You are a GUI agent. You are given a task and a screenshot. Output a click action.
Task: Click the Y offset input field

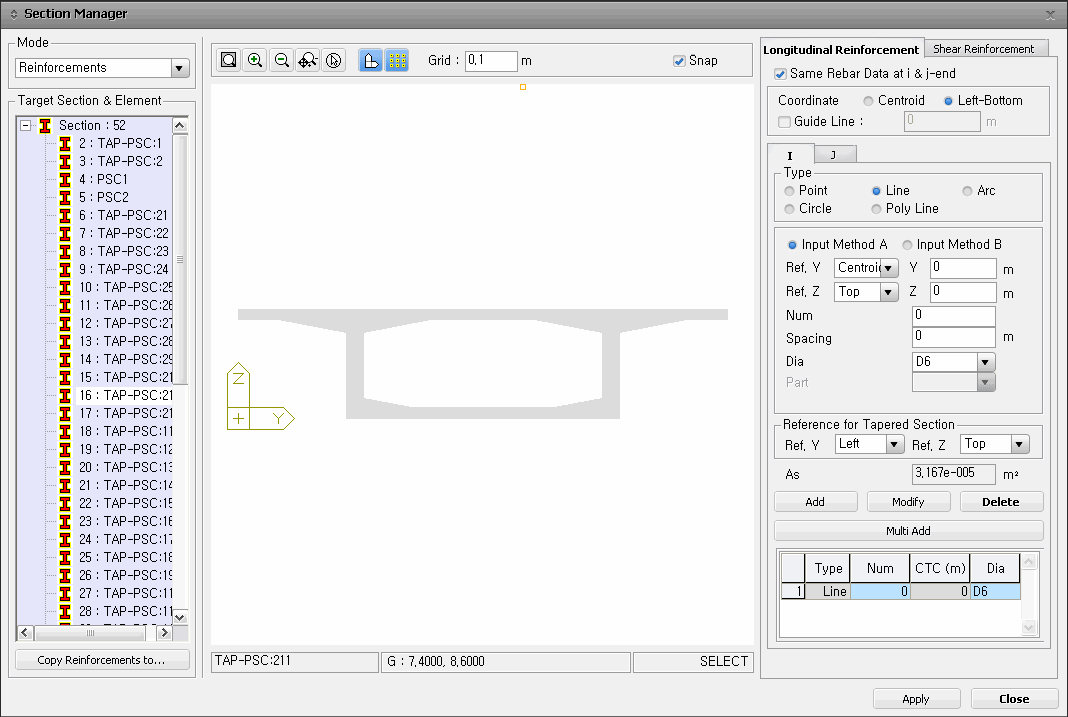962,268
